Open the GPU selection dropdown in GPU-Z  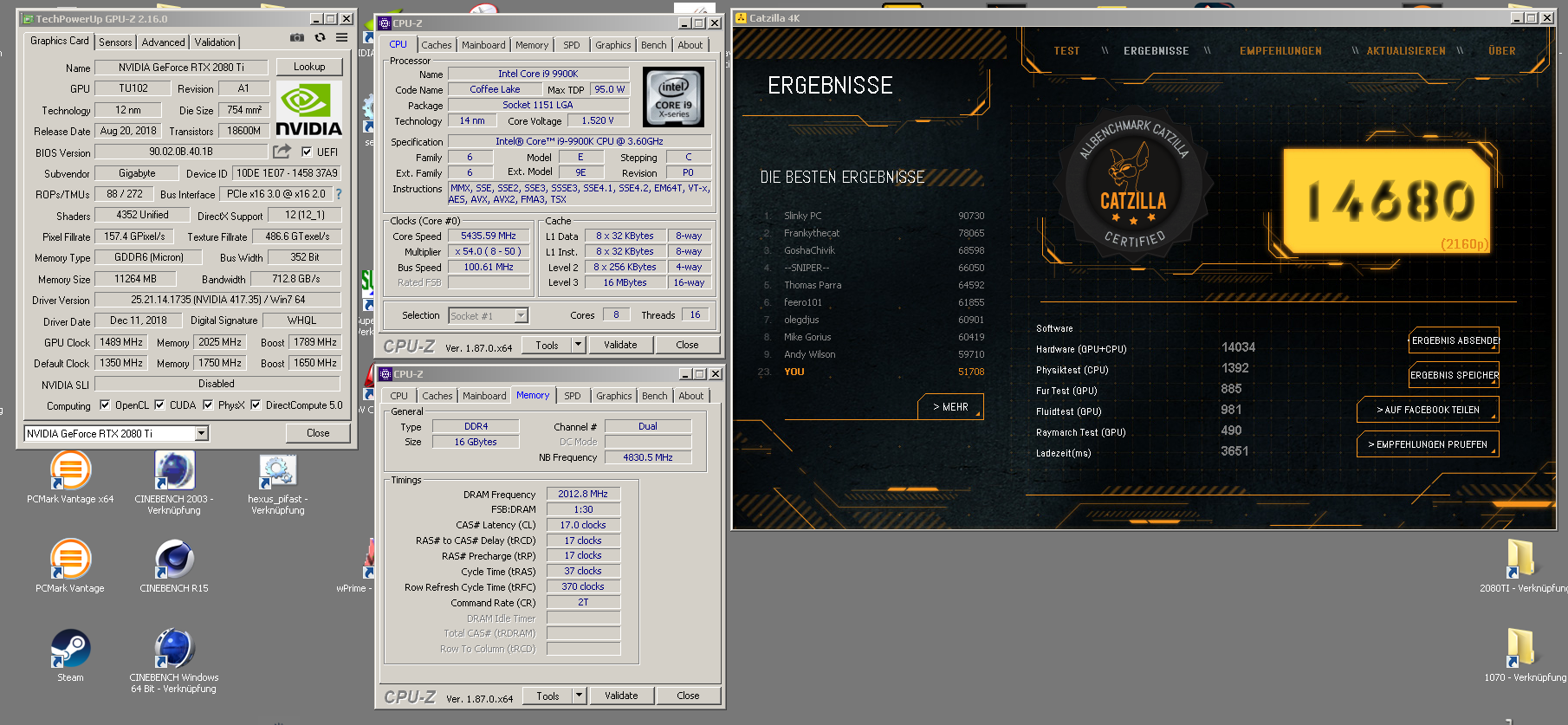[x=201, y=433]
